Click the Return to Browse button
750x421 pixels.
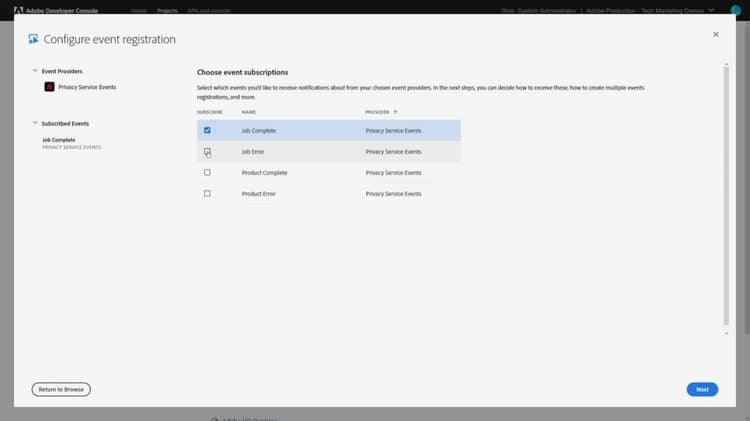(61, 389)
